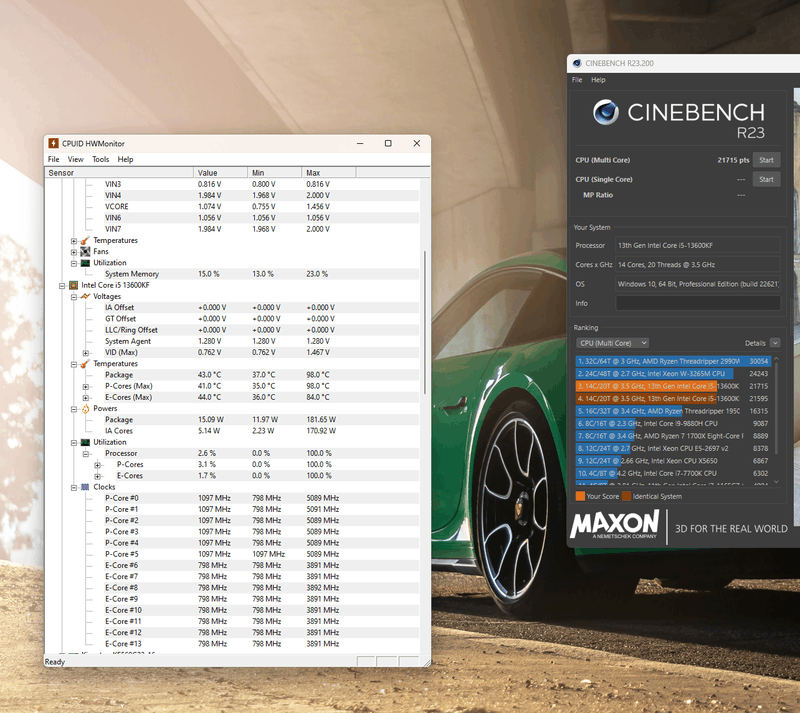800x713 pixels.
Task: Select the E-Core #13 clock row
Action: click(262, 644)
